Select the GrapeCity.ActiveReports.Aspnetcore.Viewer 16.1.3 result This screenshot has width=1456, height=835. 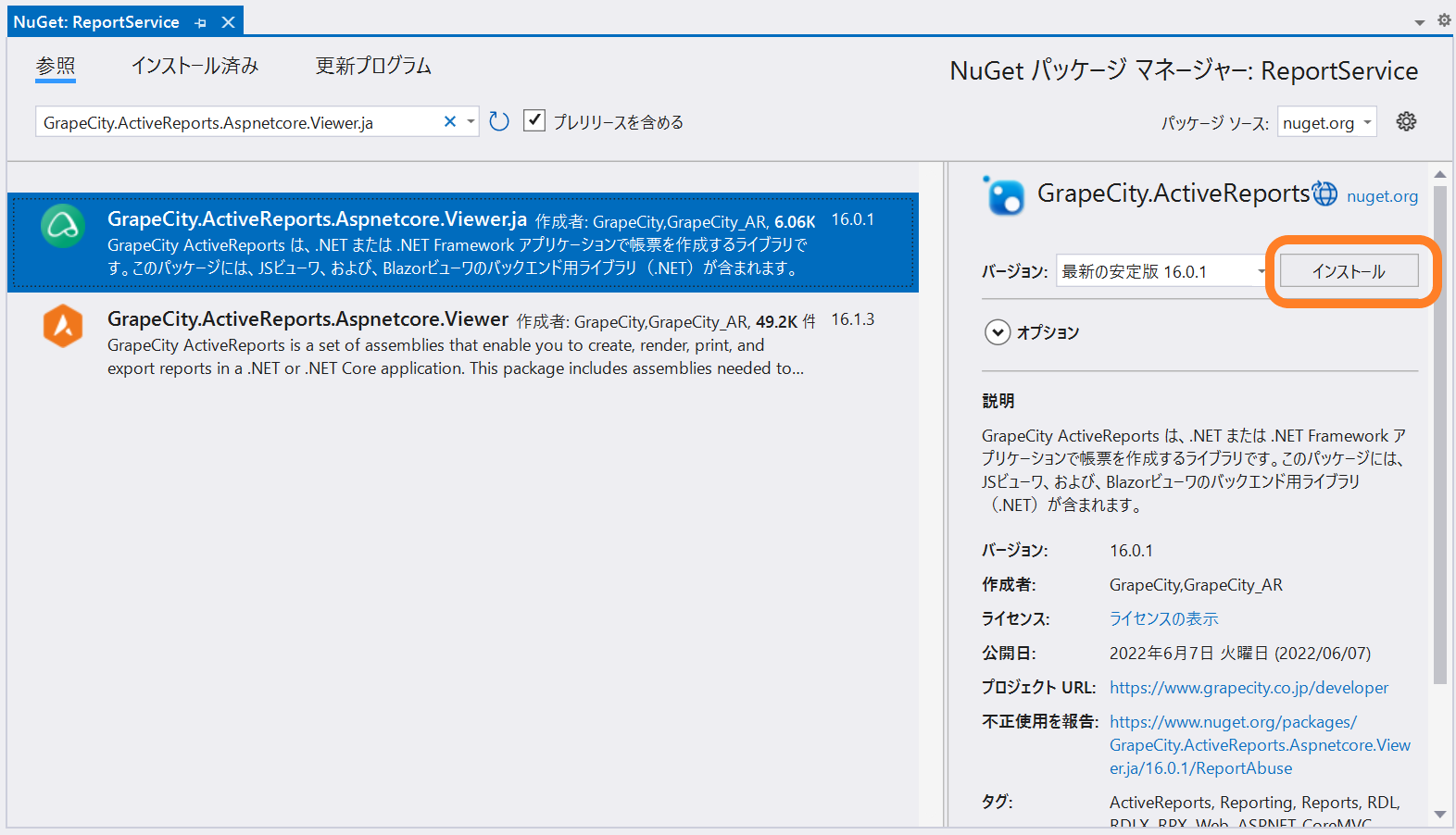[x=463, y=343]
